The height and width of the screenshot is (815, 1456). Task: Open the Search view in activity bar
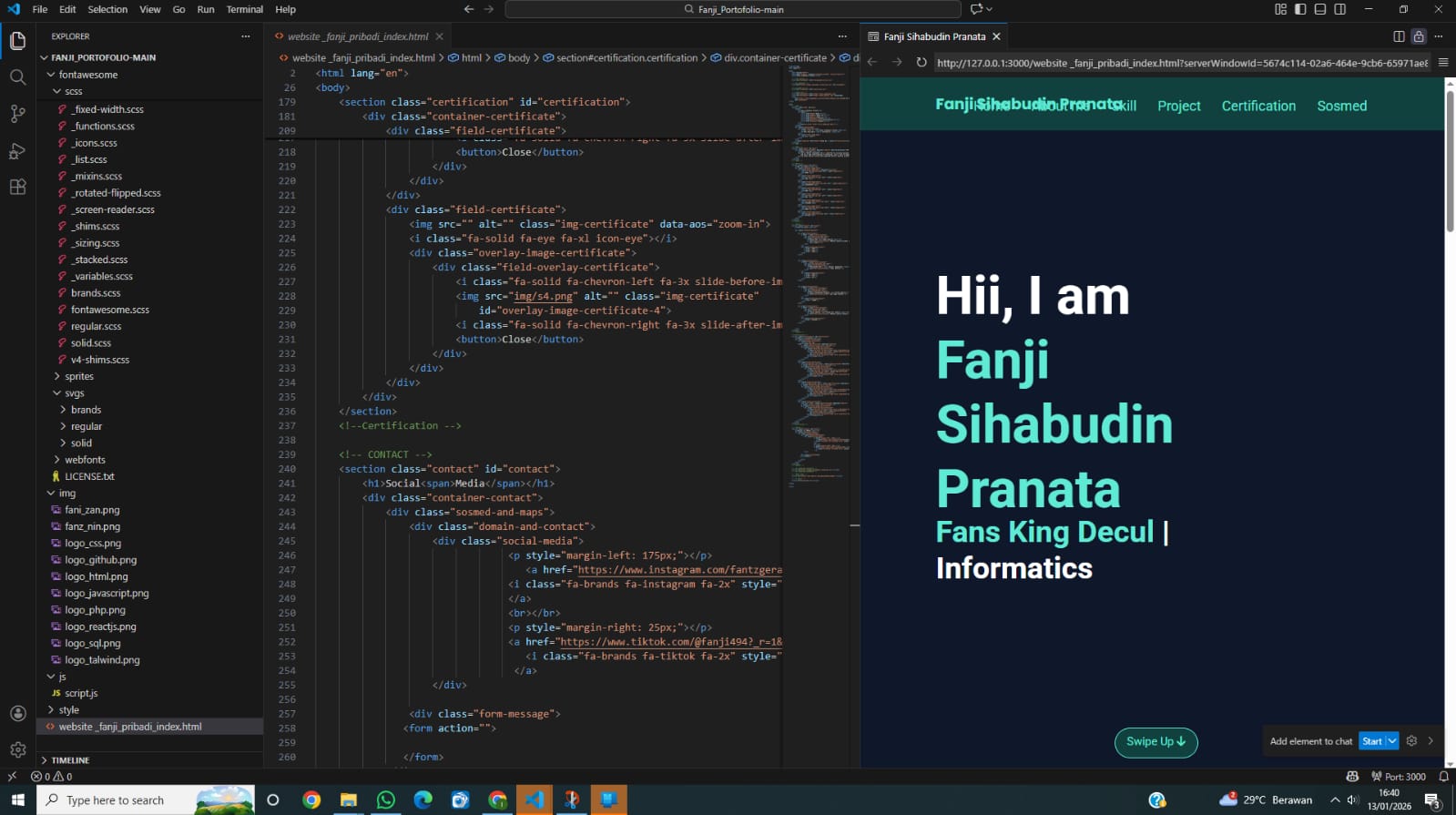click(x=17, y=77)
